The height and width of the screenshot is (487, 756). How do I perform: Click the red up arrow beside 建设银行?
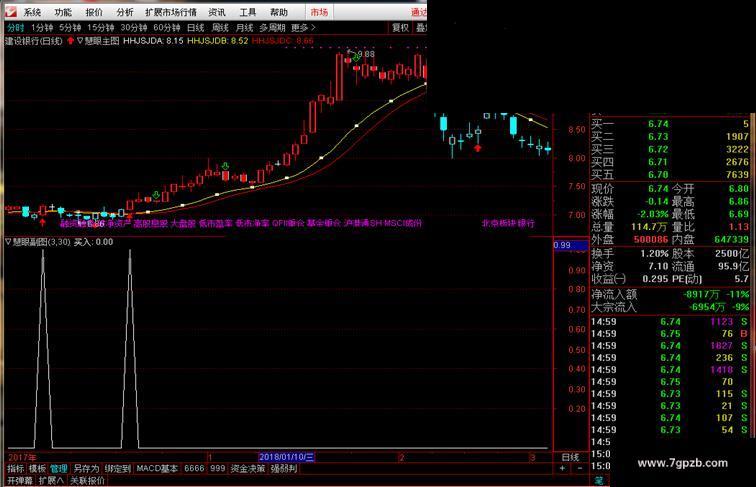(70, 41)
